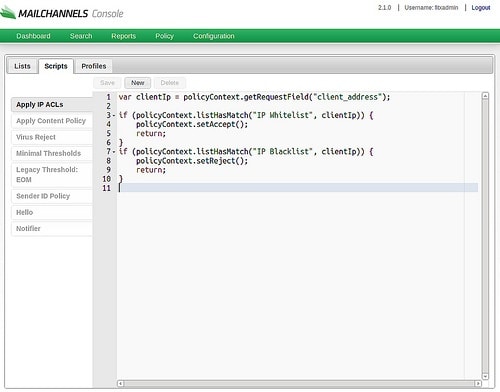This screenshot has height=392, width=500.
Task: Click the "IP Blacklist" string in line 7
Action: point(283,152)
